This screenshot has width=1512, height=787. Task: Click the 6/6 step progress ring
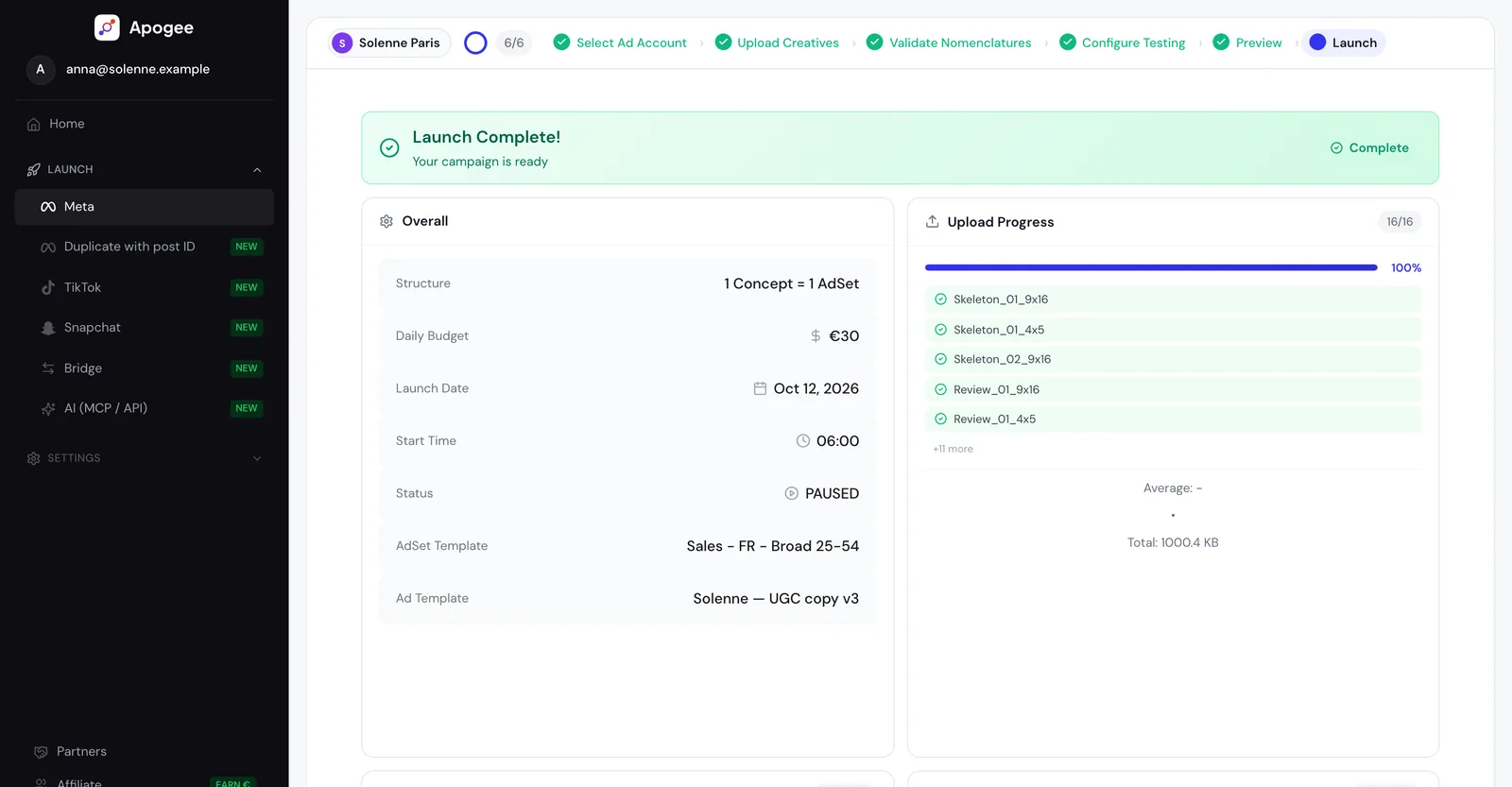pyautogui.click(x=475, y=43)
